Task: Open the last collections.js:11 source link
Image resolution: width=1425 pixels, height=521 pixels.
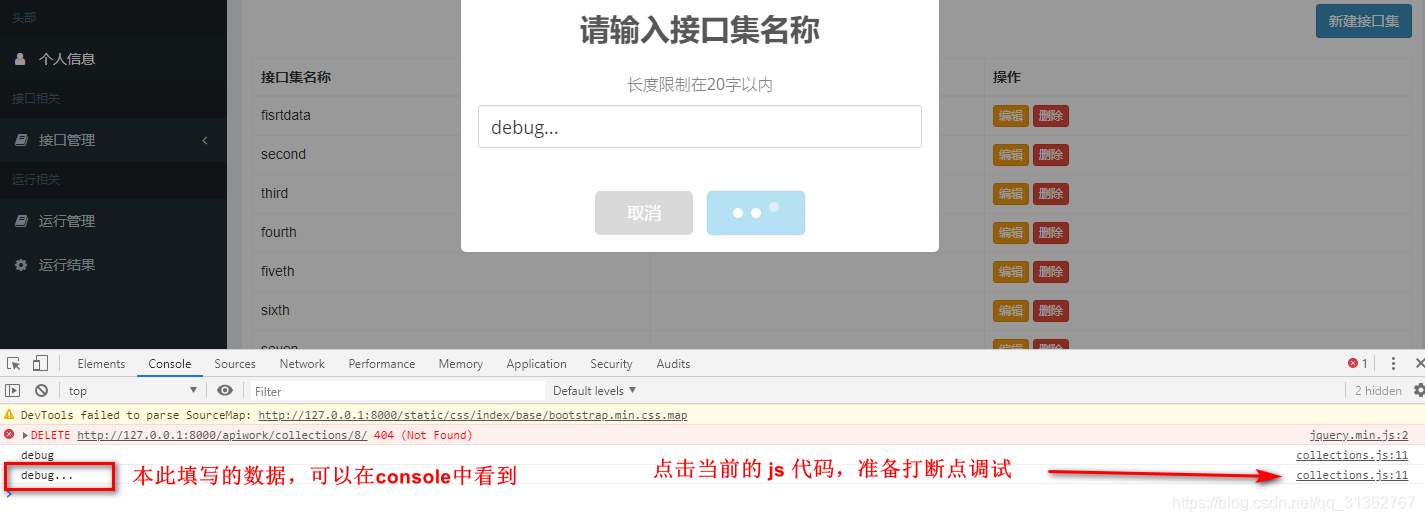Action: coord(1351,476)
